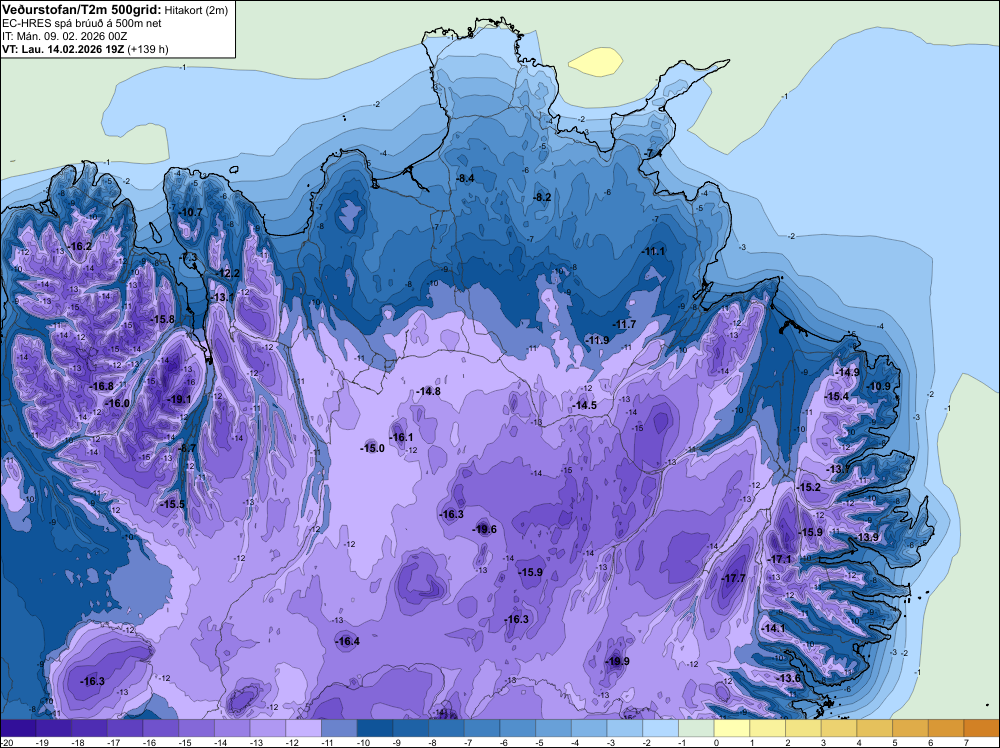Select the -13.6 temperature value
Image resolution: width=1000 pixels, height=748 pixels.
790,678
